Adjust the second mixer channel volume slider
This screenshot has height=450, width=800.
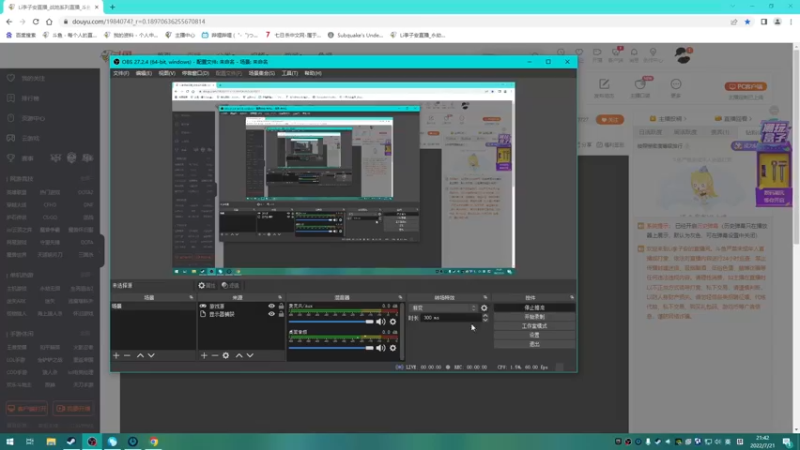pos(331,348)
